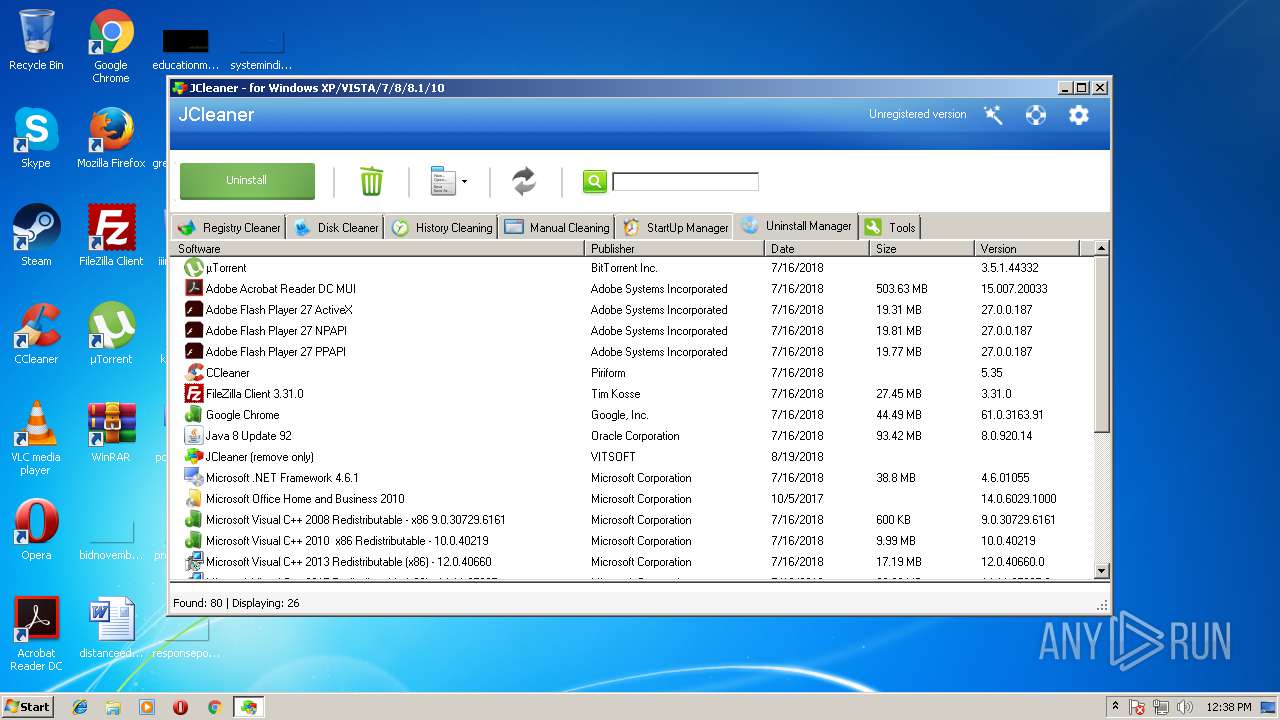
Task: Select Adobe Flash Player 27 NPAPI row
Action: click(x=632, y=331)
